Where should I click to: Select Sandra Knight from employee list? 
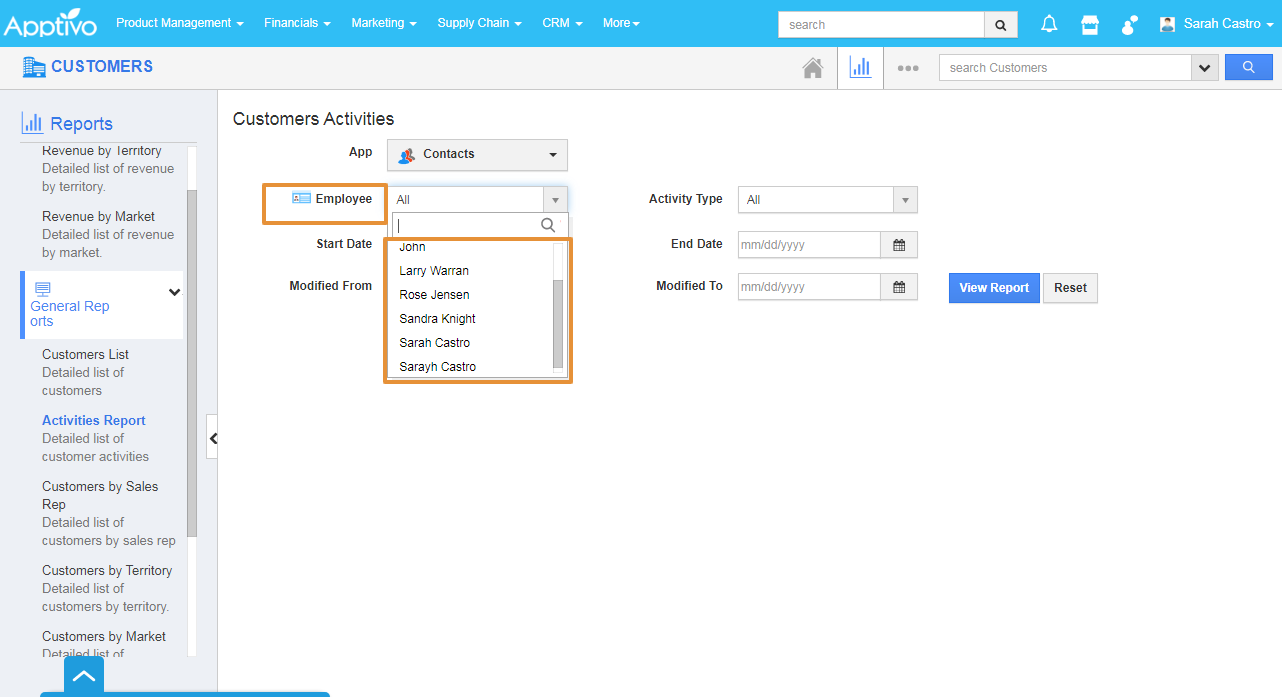[437, 319]
